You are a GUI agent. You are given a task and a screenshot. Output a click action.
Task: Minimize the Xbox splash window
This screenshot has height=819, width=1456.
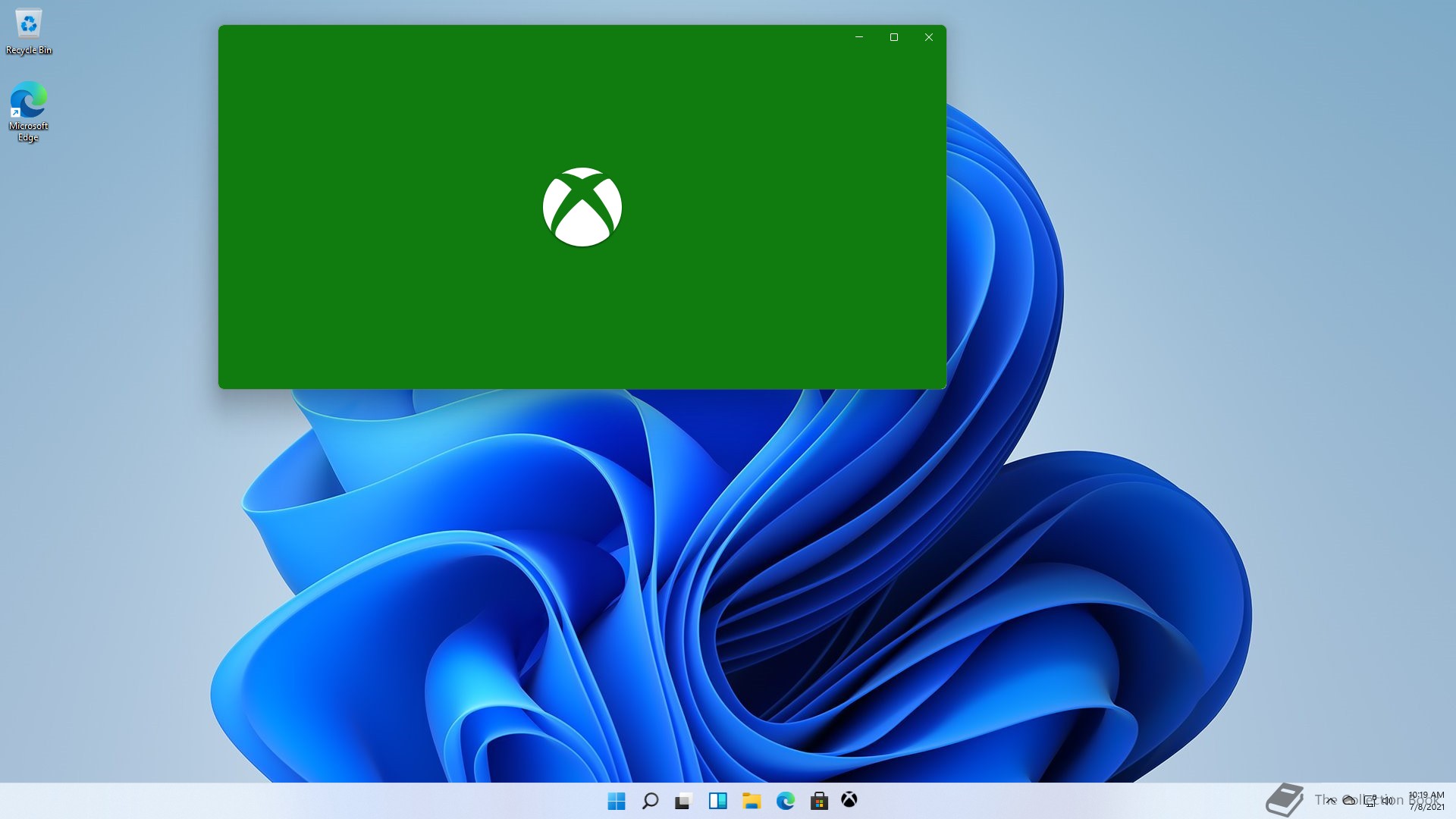point(859,37)
